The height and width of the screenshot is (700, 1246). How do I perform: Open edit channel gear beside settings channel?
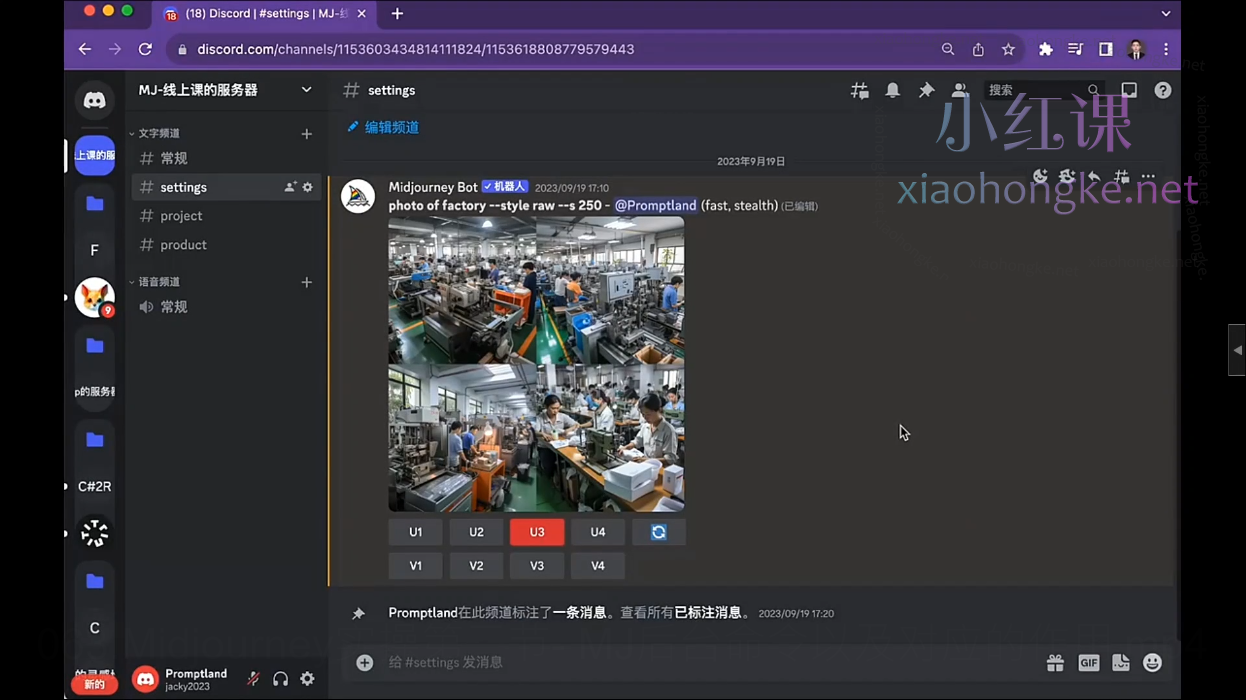click(307, 187)
